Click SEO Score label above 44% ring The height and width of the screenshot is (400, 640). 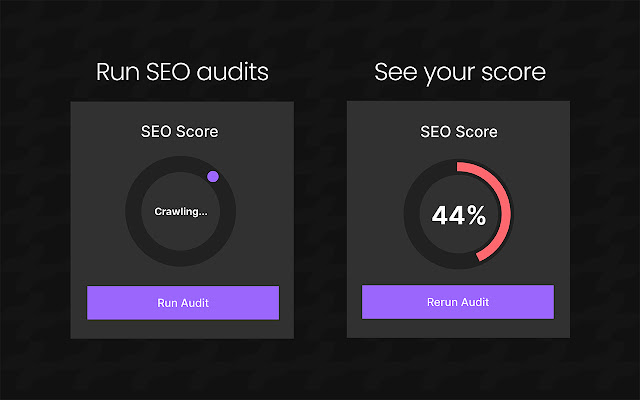pyautogui.click(x=458, y=131)
